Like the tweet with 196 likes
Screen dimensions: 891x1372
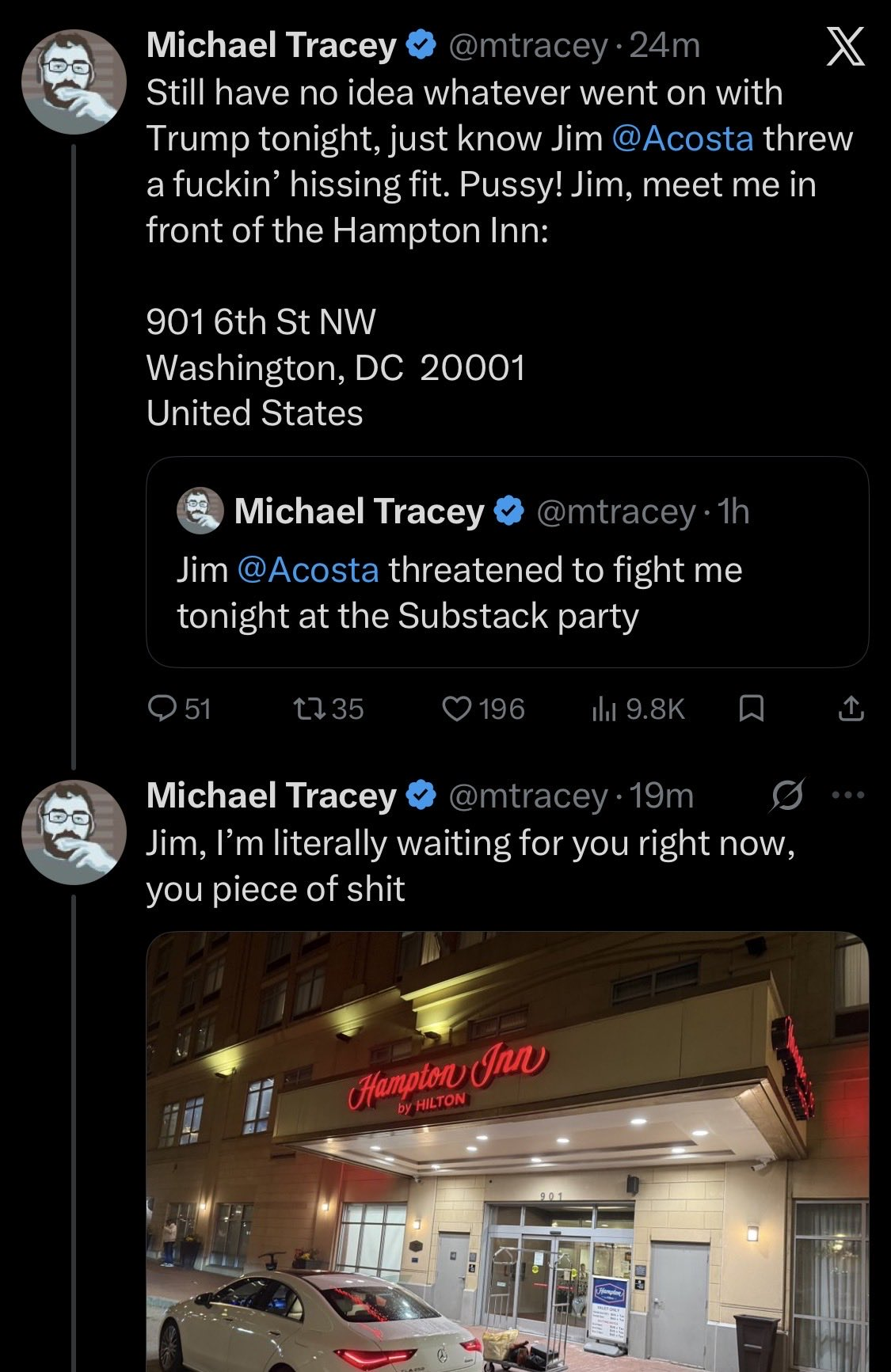[x=483, y=709]
